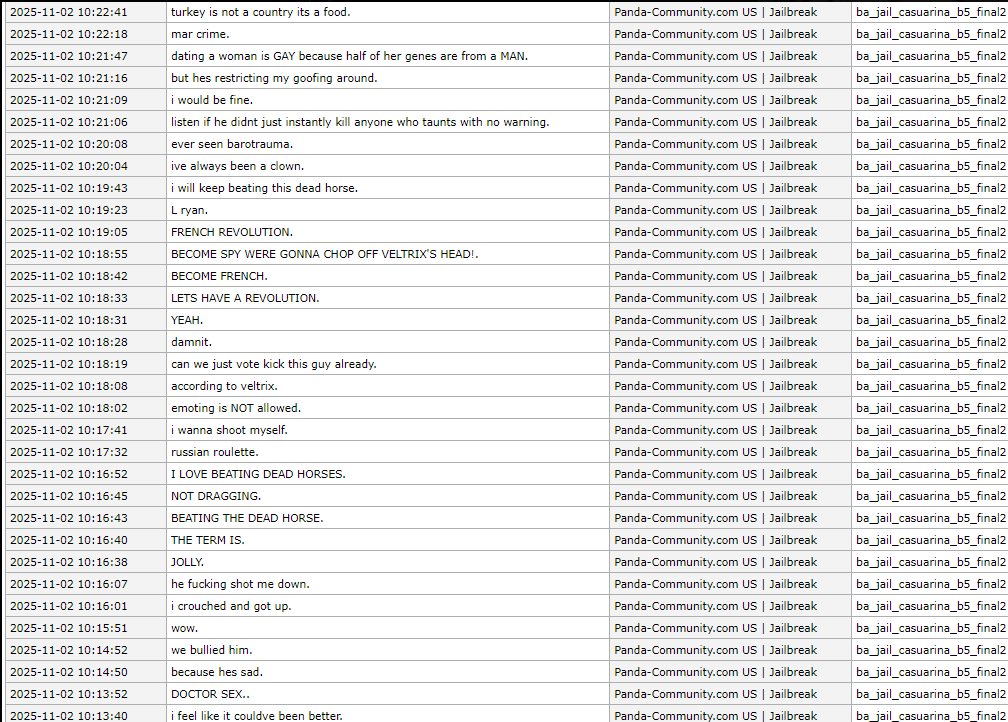Click the "i crouched and got up." message
Screen dimensions: 1008x722
coord(231,606)
